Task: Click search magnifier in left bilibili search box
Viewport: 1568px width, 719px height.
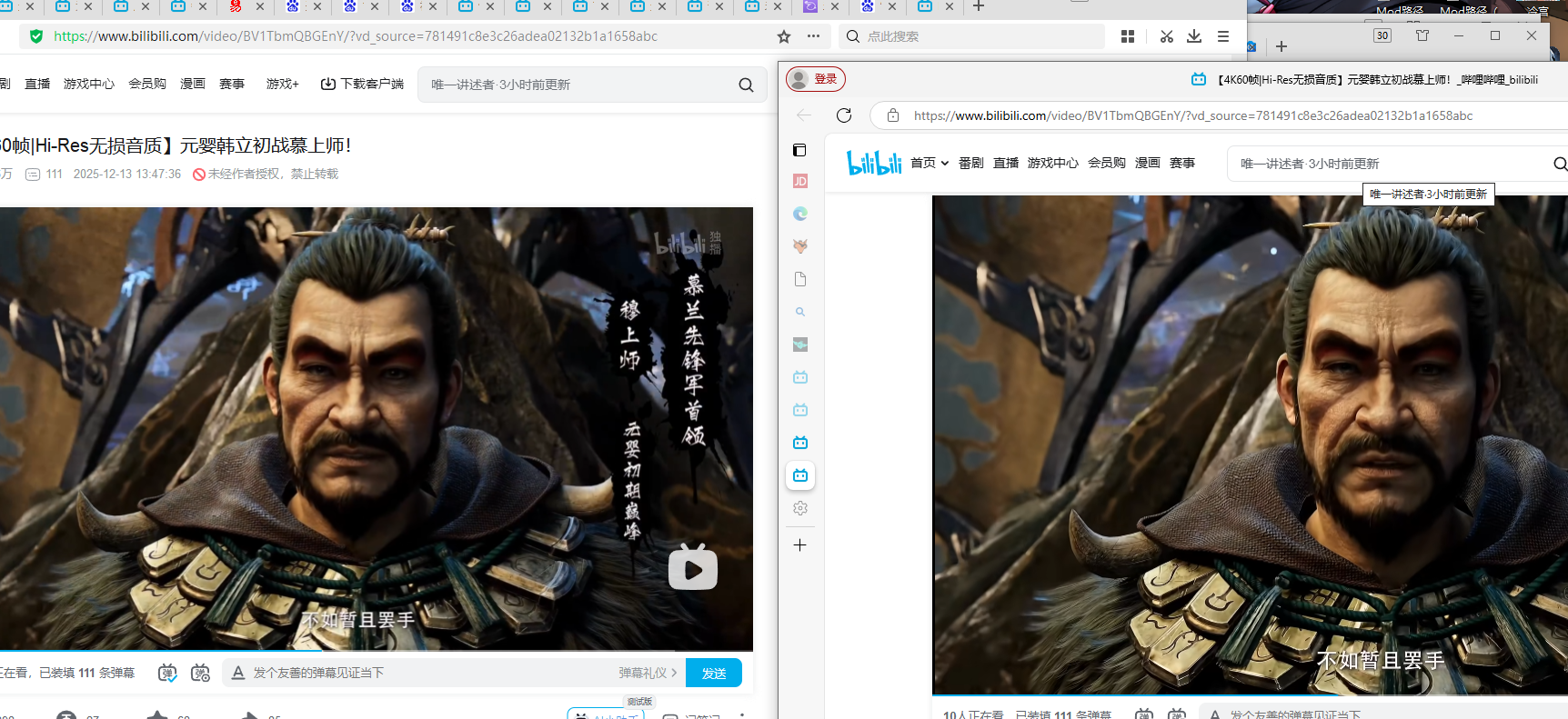Action: pyautogui.click(x=746, y=85)
